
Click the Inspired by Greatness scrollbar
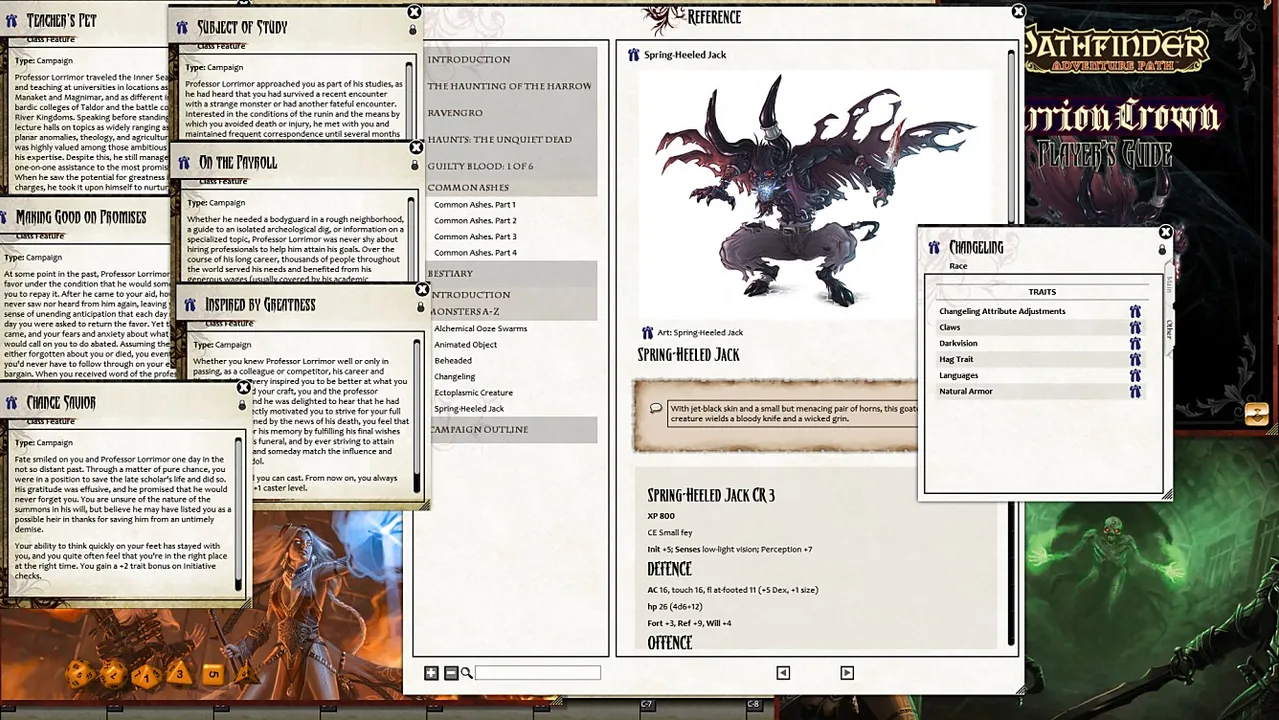(418, 414)
